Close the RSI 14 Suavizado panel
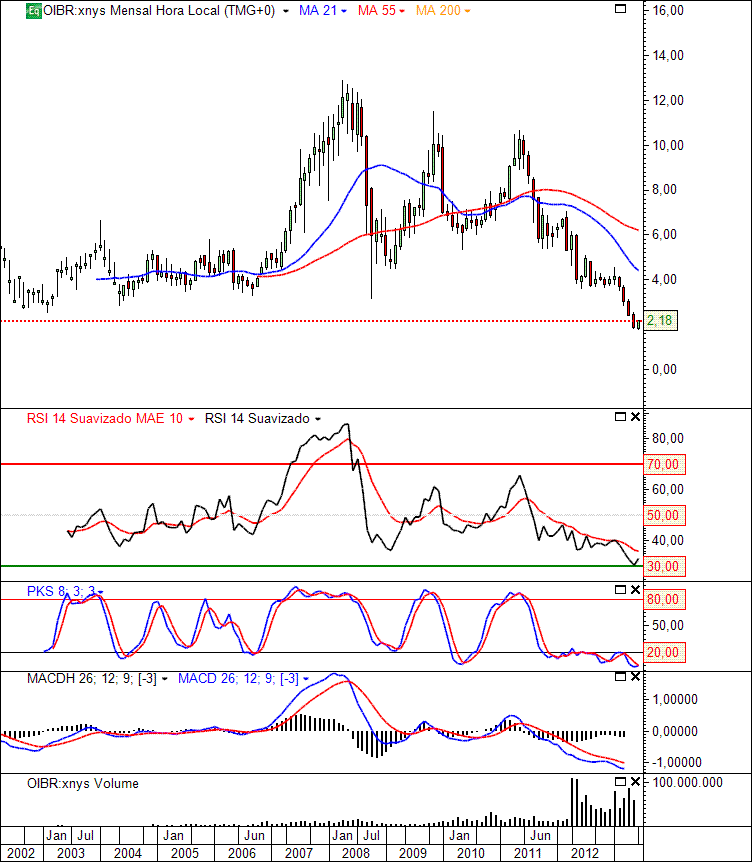 [635, 417]
